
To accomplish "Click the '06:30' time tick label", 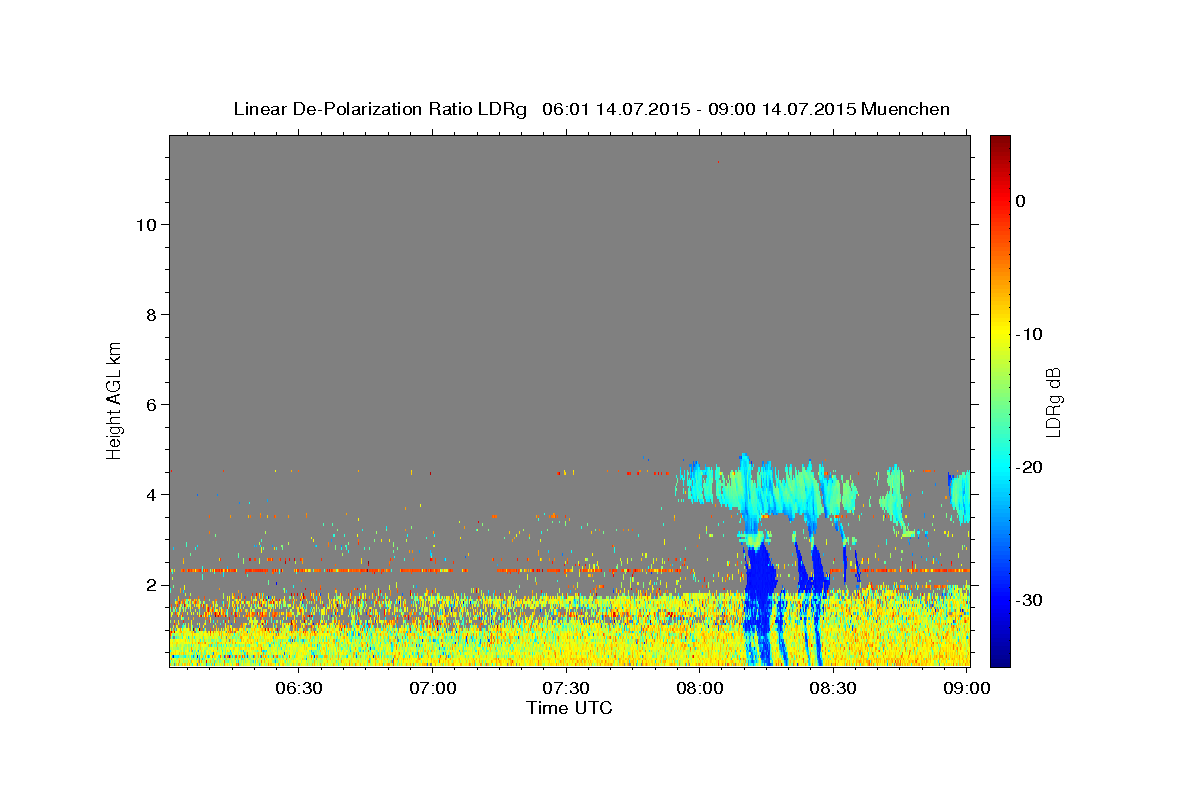I will (x=299, y=688).
